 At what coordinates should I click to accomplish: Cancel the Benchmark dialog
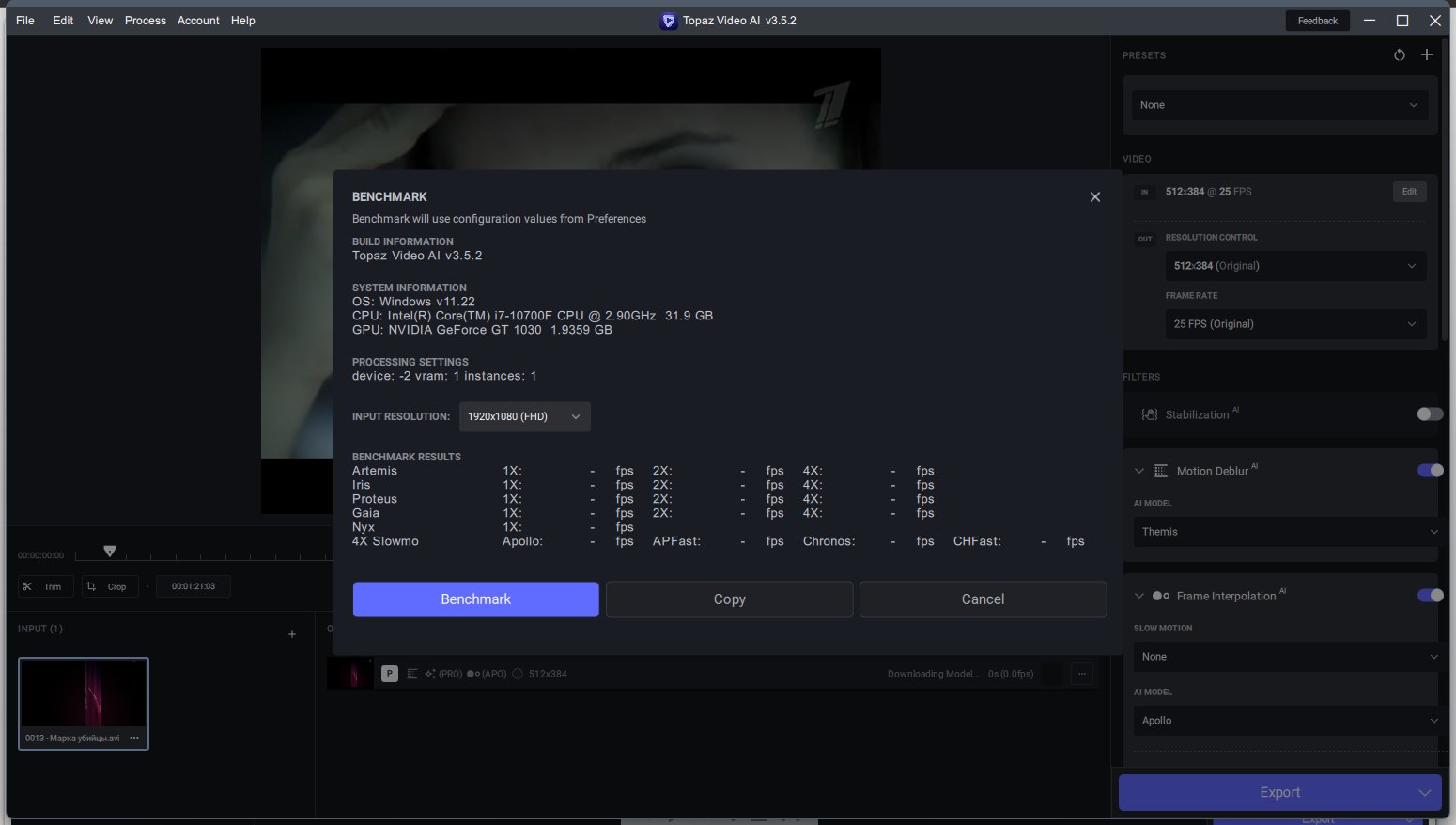pos(983,599)
